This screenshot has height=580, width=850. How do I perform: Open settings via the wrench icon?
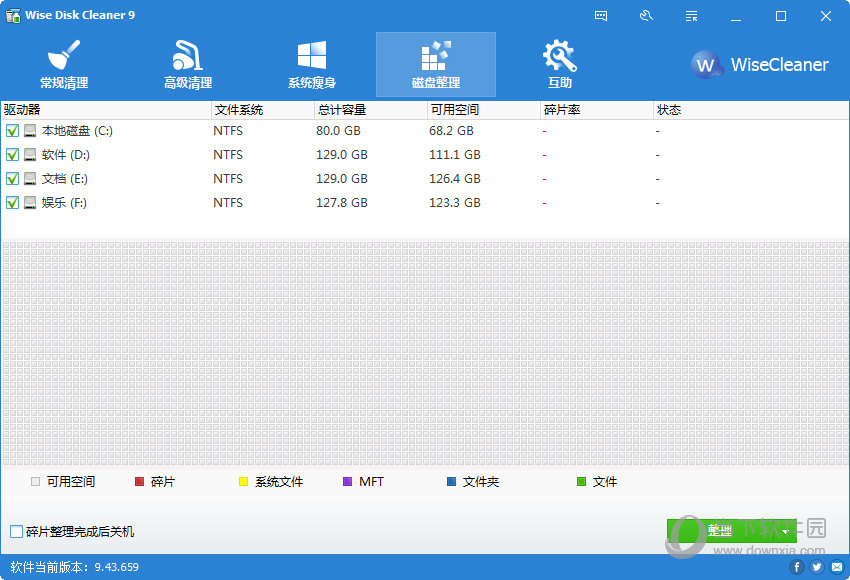[x=646, y=16]
